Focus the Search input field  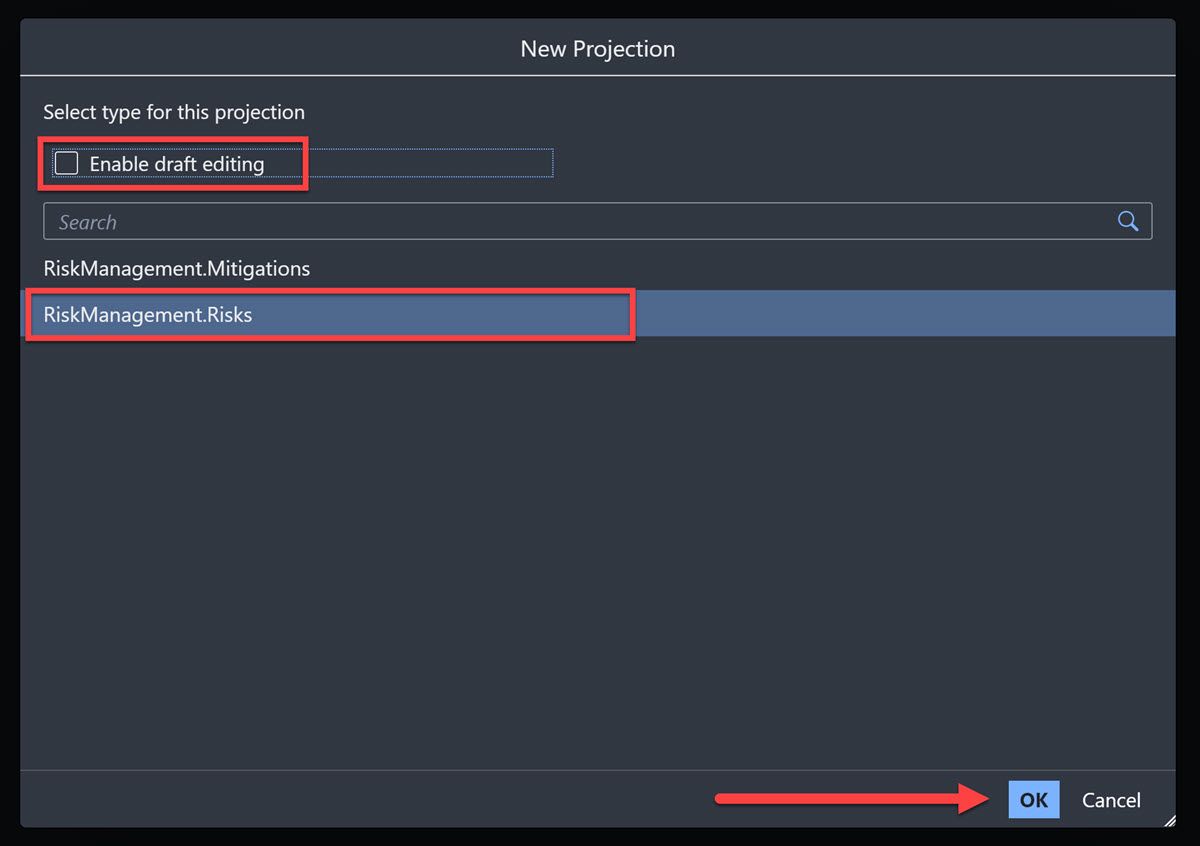(x=597, y=222)
